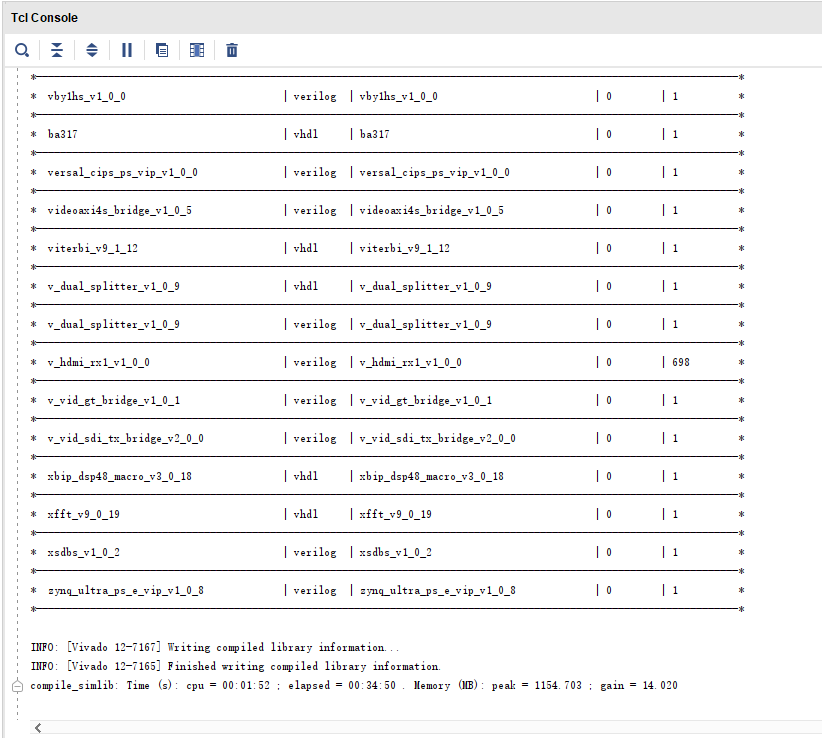Image resolution: width=822 pixels, height=738 pixels.
Task: Click 'vhdl' in the xbip_dsp48_macro row
Action: tap(306, 476)
